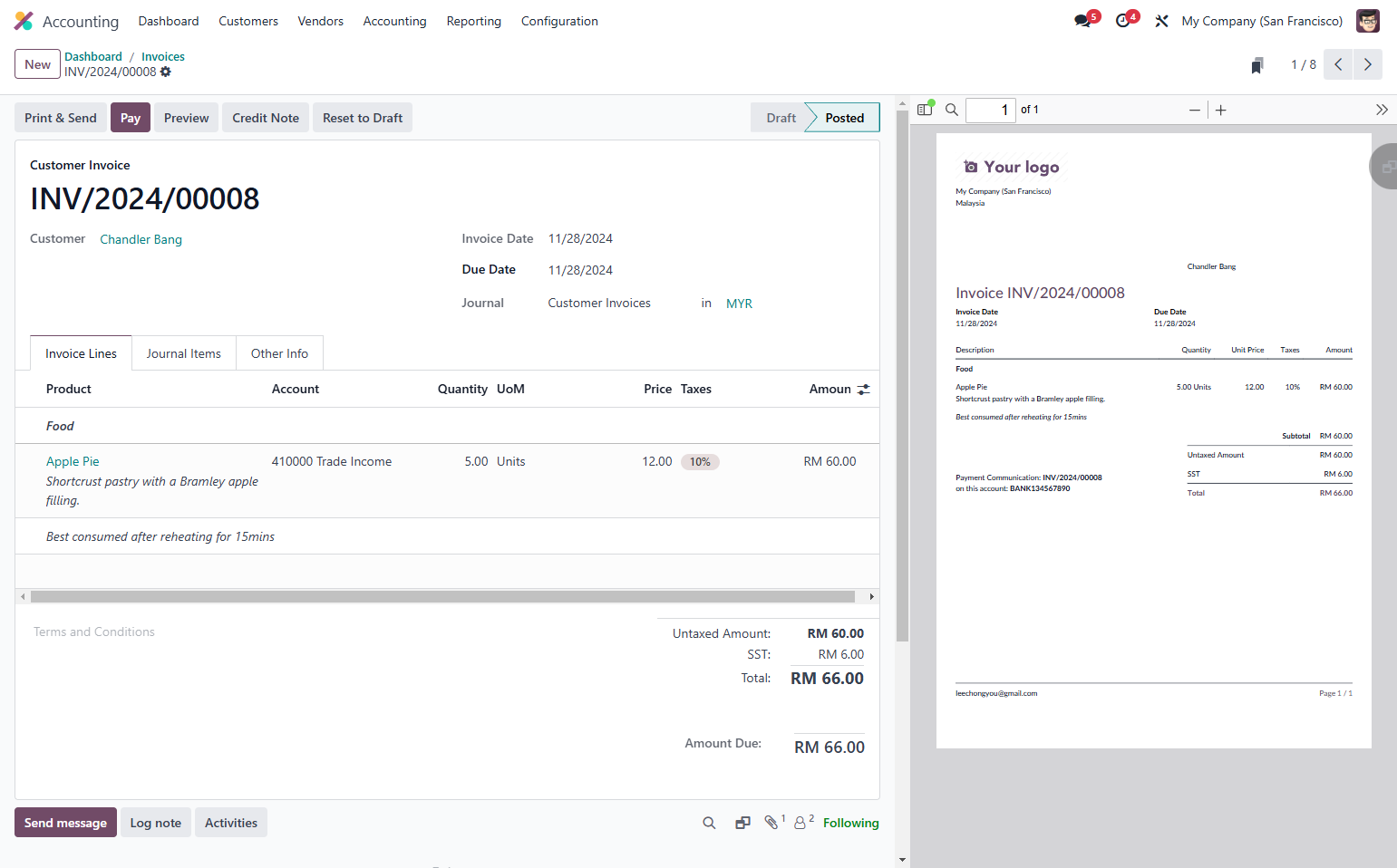The width and height of the screenshot is (1397, 868).
Task: Open the Configuration menu
Action: click(x=559, y=21)
